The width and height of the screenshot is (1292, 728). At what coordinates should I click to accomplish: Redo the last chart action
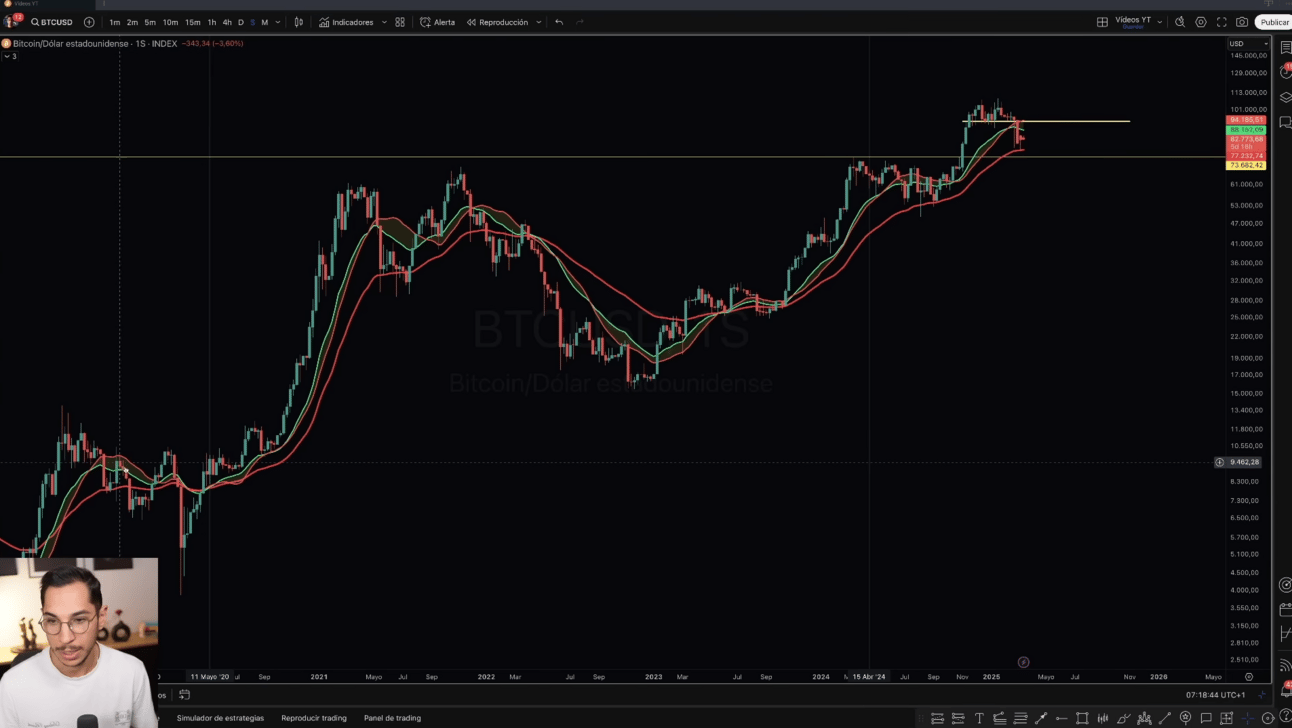pyautogui.click(x=580, y=22)
